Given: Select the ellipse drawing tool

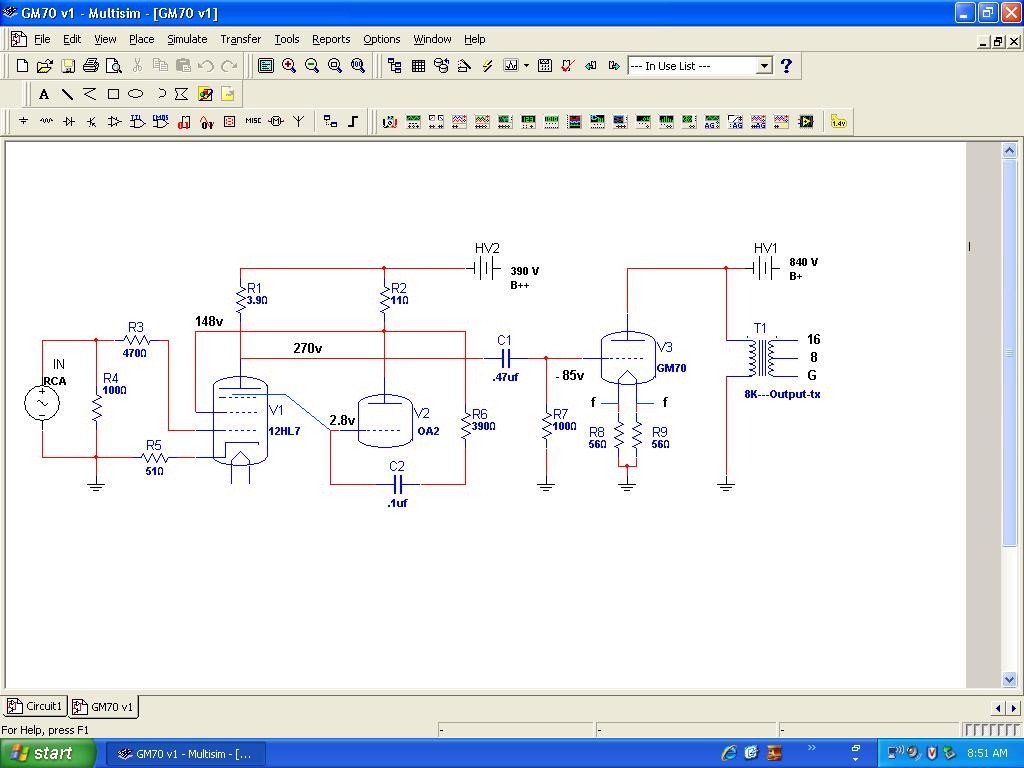Looking at the screenshot, I should click(x=135, y=95).
